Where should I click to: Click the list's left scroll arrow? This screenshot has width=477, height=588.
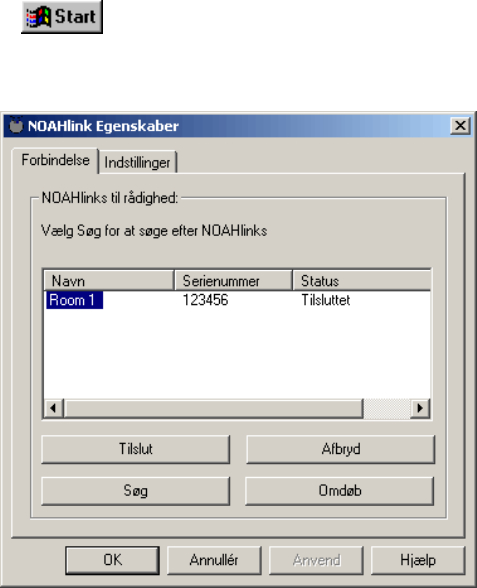click(x=54, y=408)
